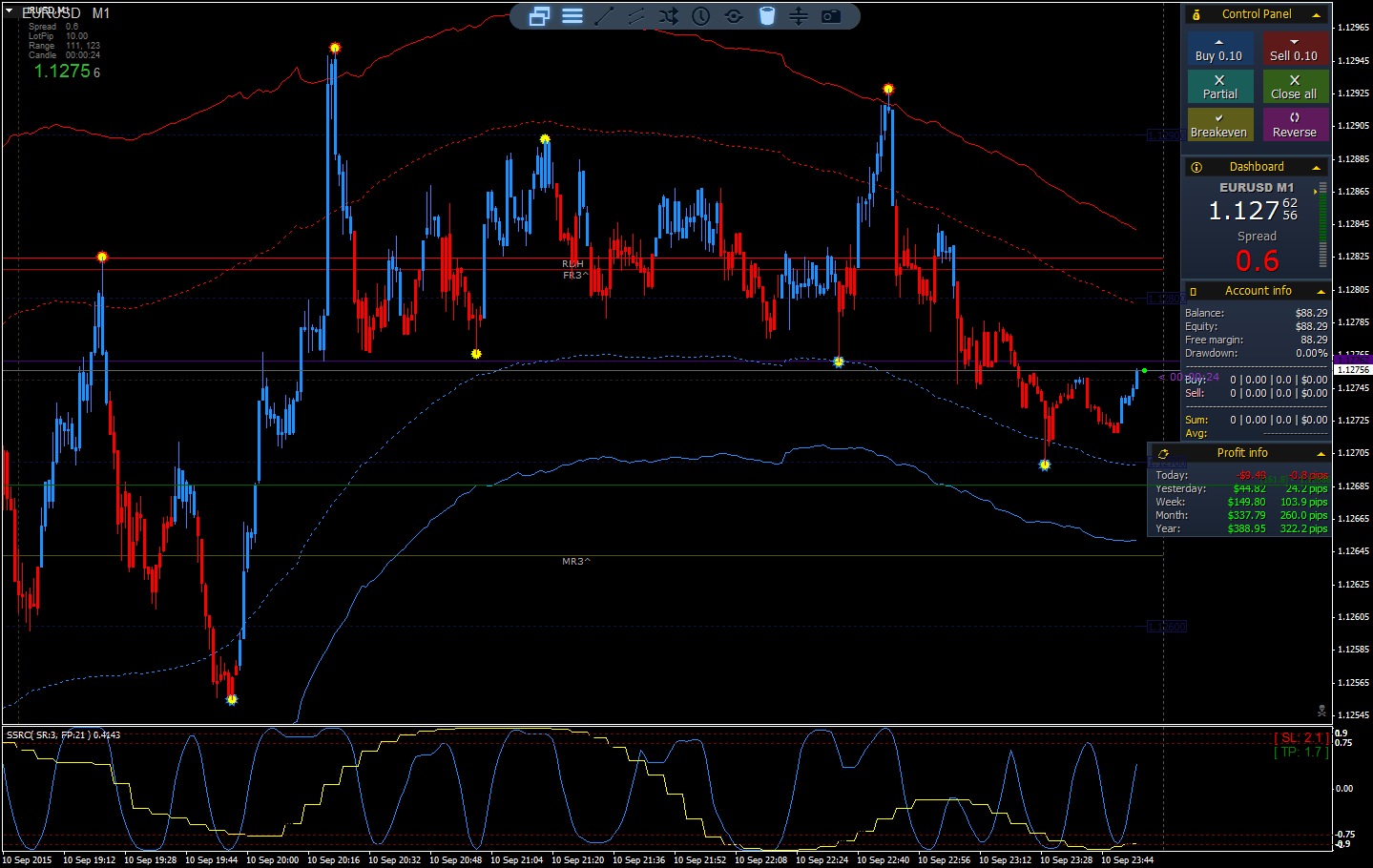Click the money bag icon on Control Panel
Viewport: 1373px width, 868px height.
click(x=1196, y=14)
